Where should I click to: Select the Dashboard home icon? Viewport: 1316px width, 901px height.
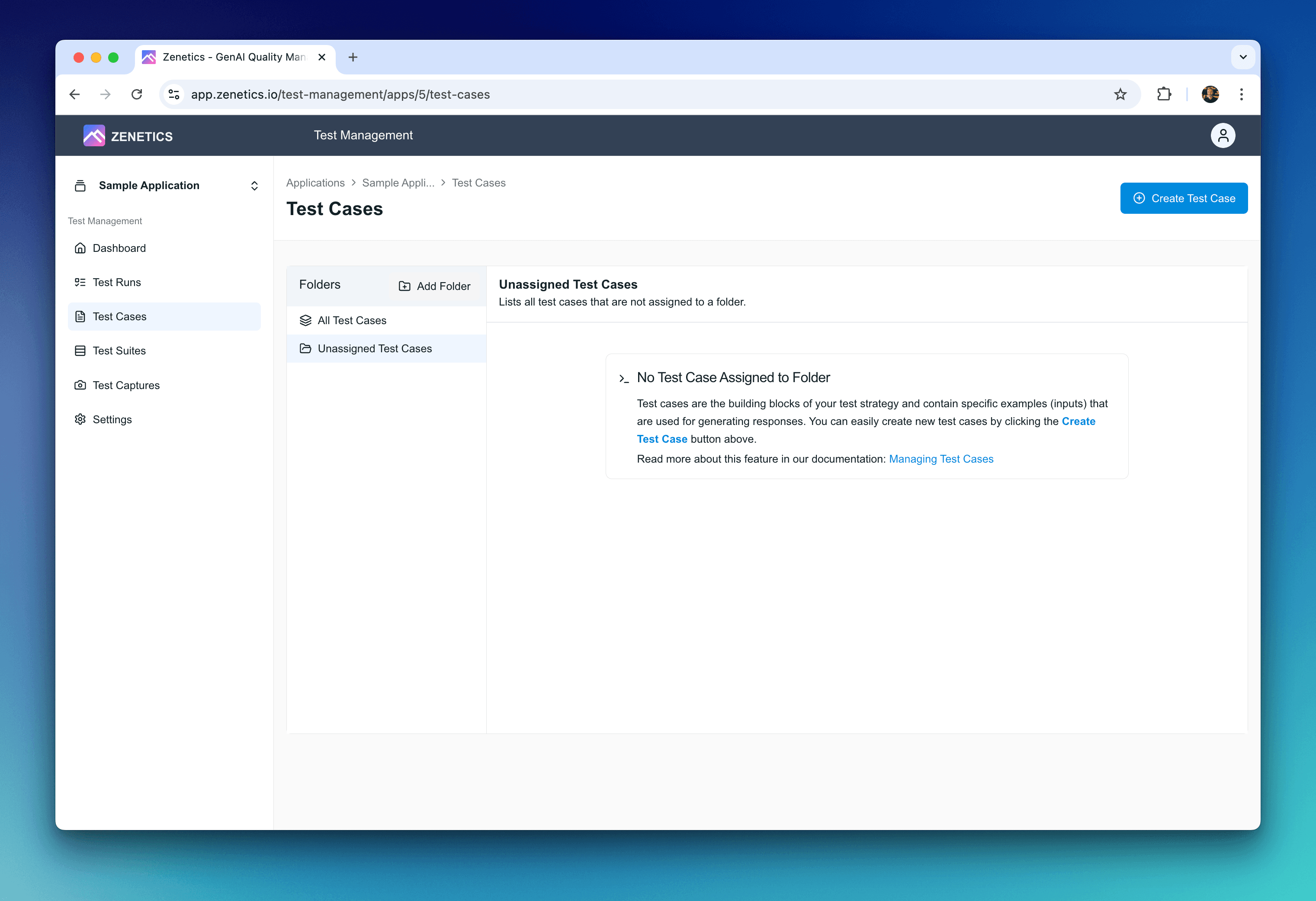(80, 248)
